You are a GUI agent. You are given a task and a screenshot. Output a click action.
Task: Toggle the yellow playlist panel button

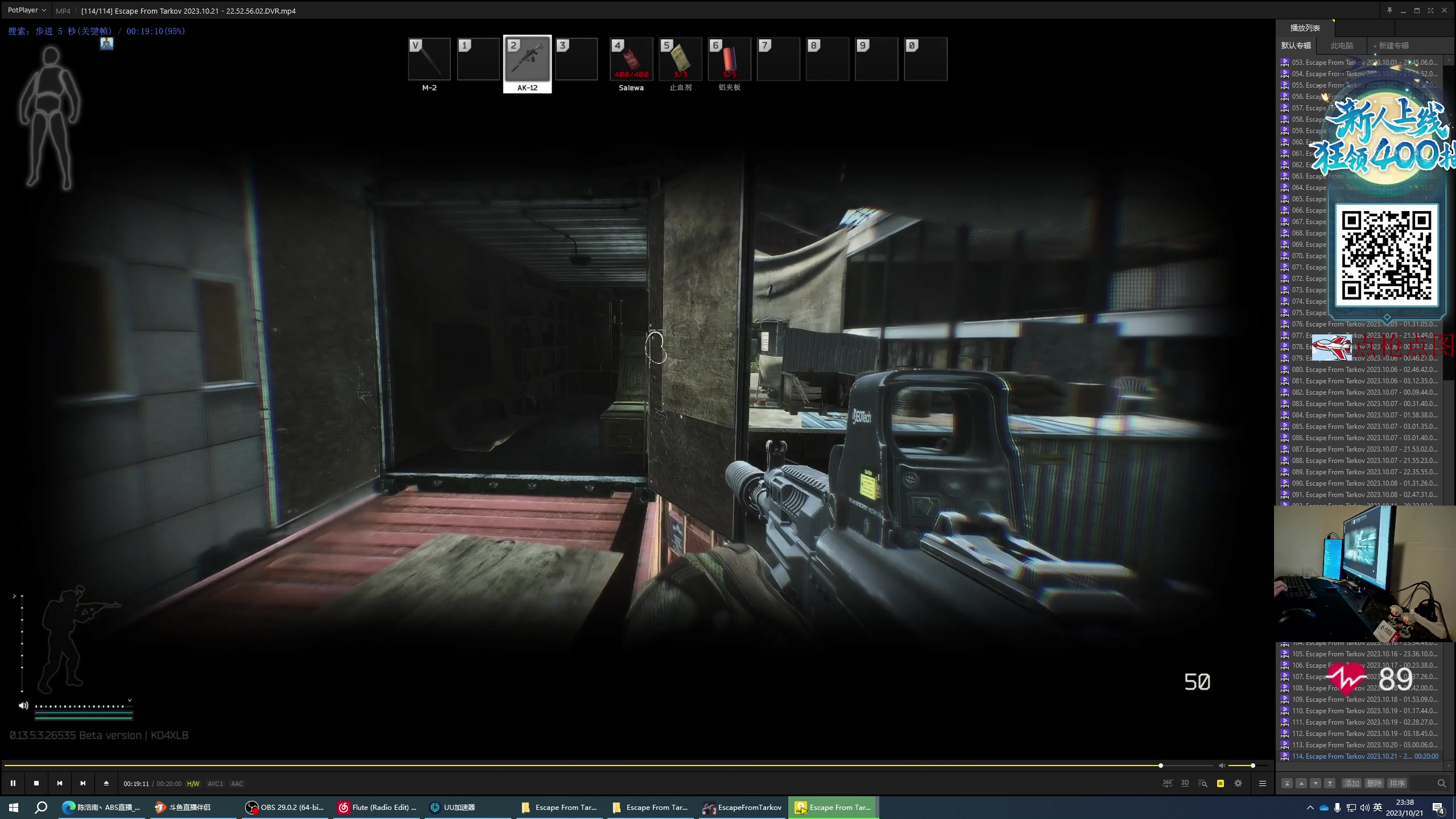point(1221,783)
